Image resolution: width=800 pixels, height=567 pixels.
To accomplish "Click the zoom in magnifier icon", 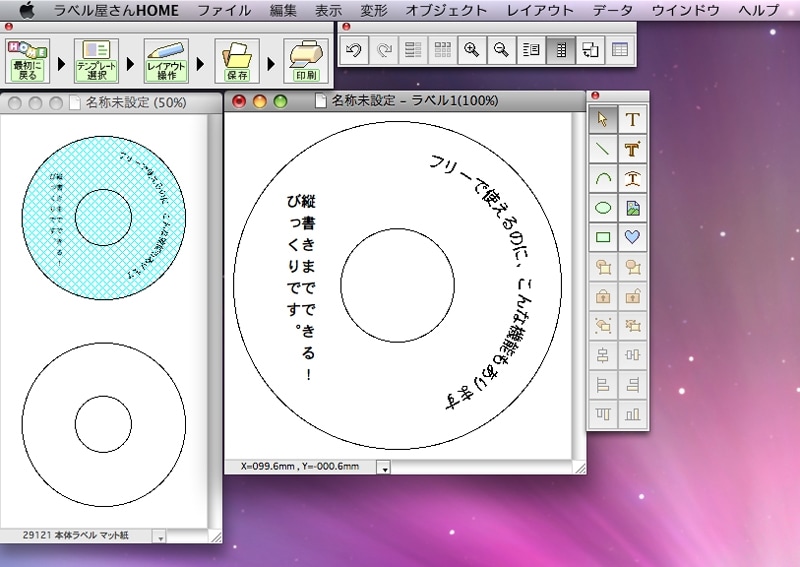I will pos(472,50).
